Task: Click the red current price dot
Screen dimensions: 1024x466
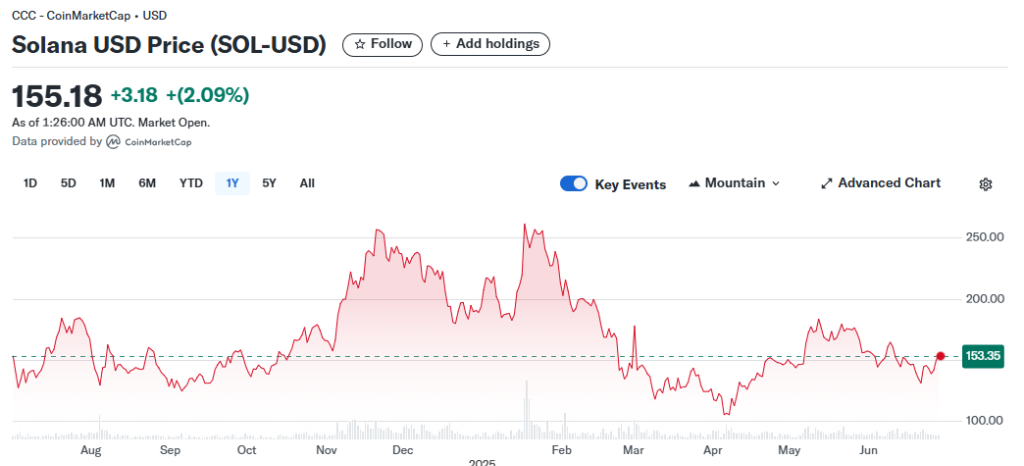Action: (x=940, y=356)
